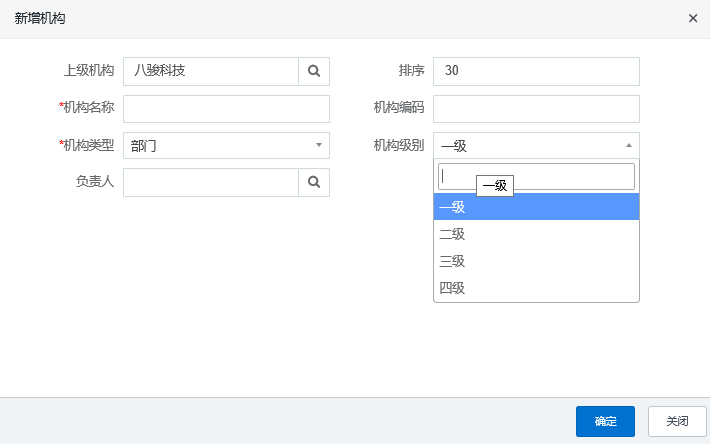Viewport: 710px width, 444px height.
Task: Select the 四级 option
Action: pyautogui.click(x=536, y=288)
